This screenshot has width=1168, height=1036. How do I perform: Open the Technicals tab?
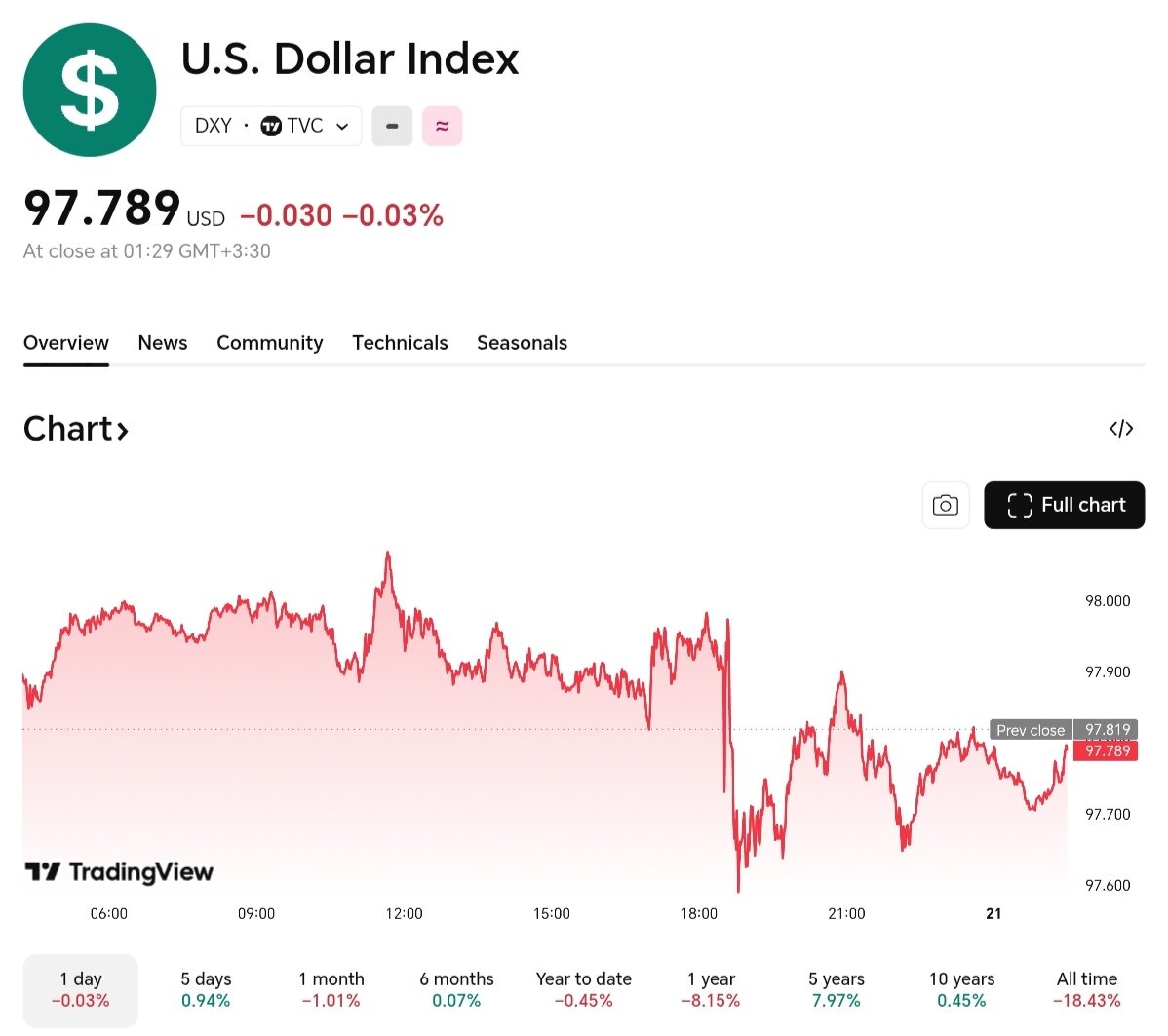pos(400,343)
